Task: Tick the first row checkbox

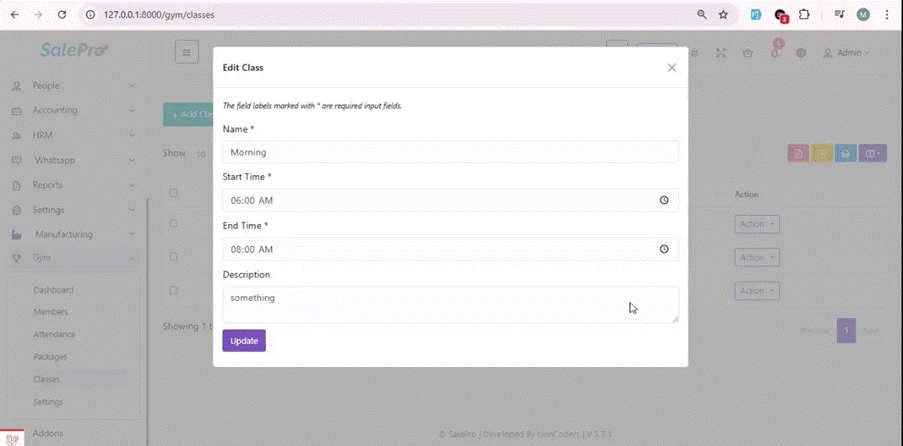Action: (173, 224)
